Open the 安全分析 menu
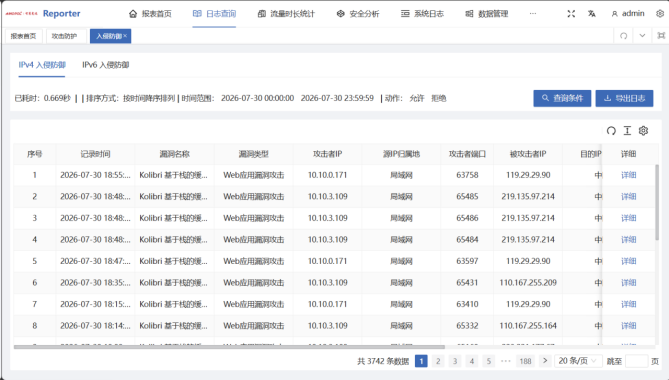Image resolution: width=669 pixels, height=380 pixels. pyautogui.click(x=358, y=14)
